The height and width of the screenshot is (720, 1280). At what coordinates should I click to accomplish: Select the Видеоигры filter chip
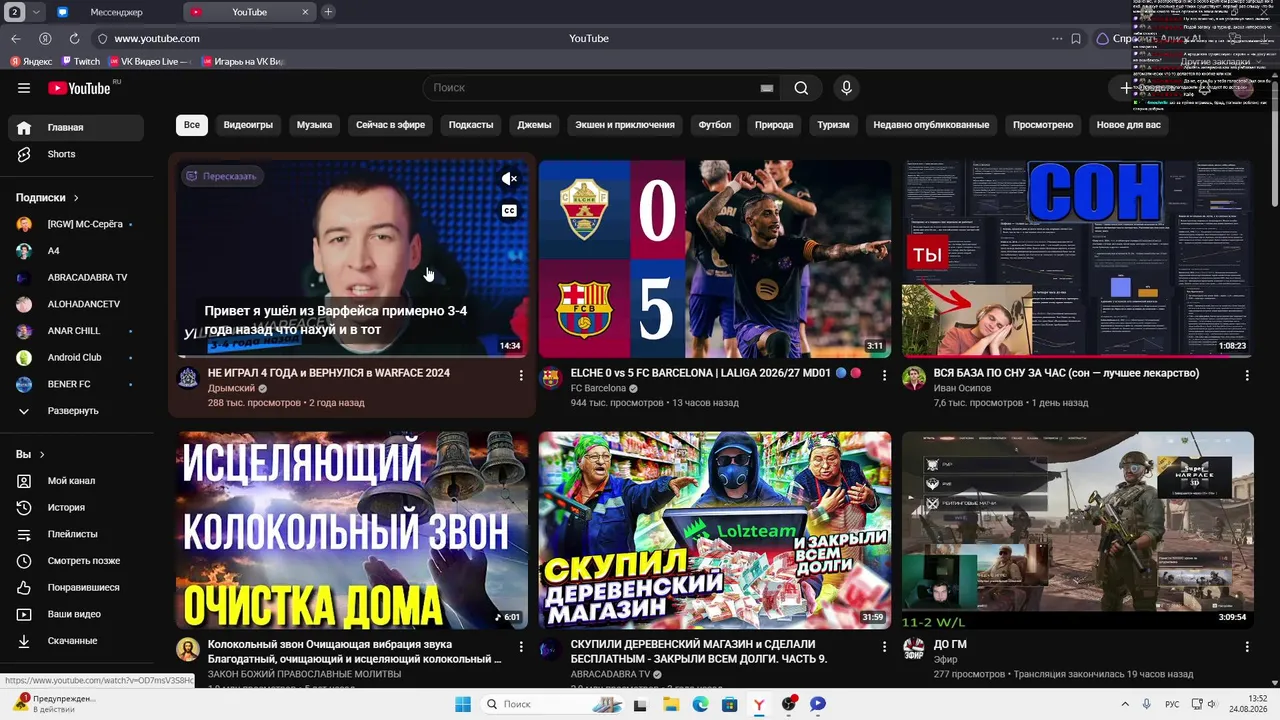click(x=248, y=125)
